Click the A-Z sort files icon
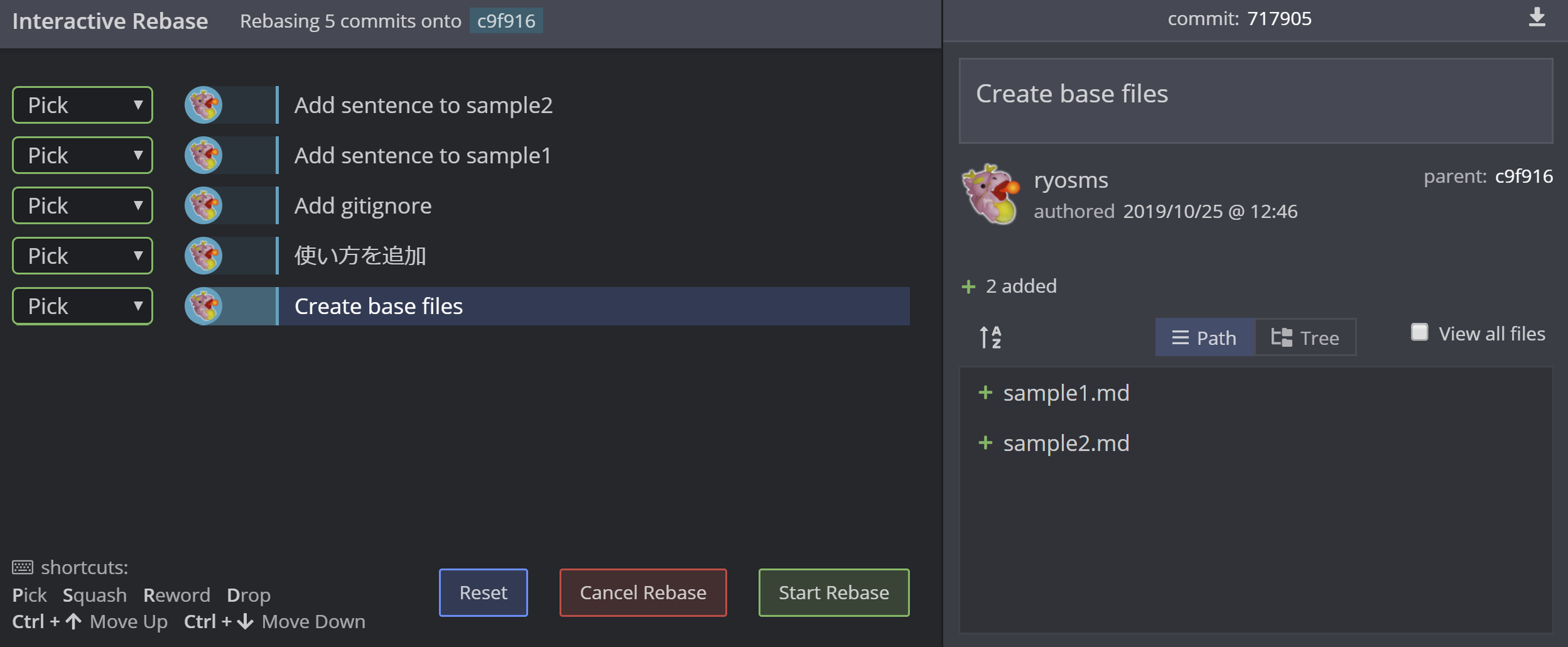Viewport: 1568px width, 647px height. 990,337
